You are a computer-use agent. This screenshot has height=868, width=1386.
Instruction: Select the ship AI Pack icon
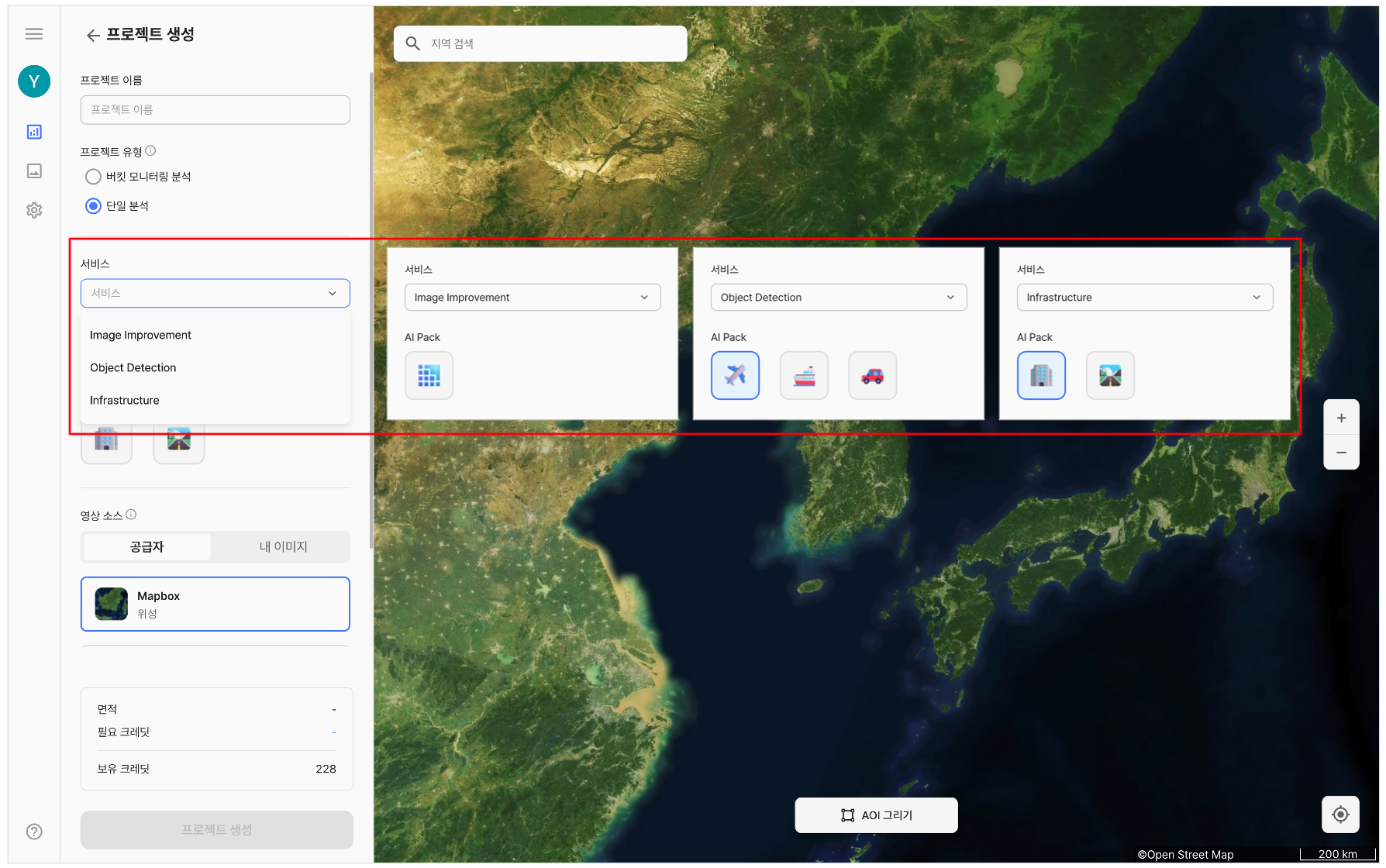[804, 376]
